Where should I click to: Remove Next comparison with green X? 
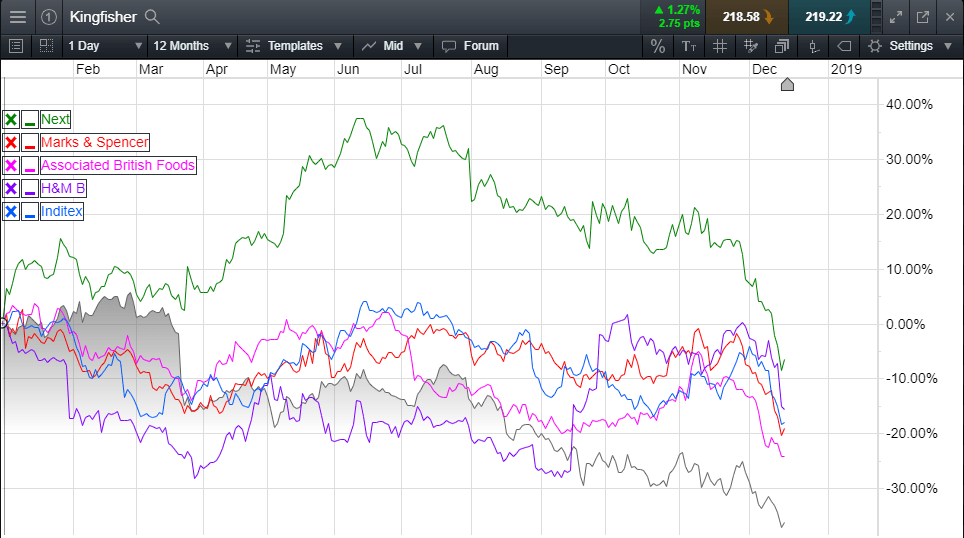11,119
